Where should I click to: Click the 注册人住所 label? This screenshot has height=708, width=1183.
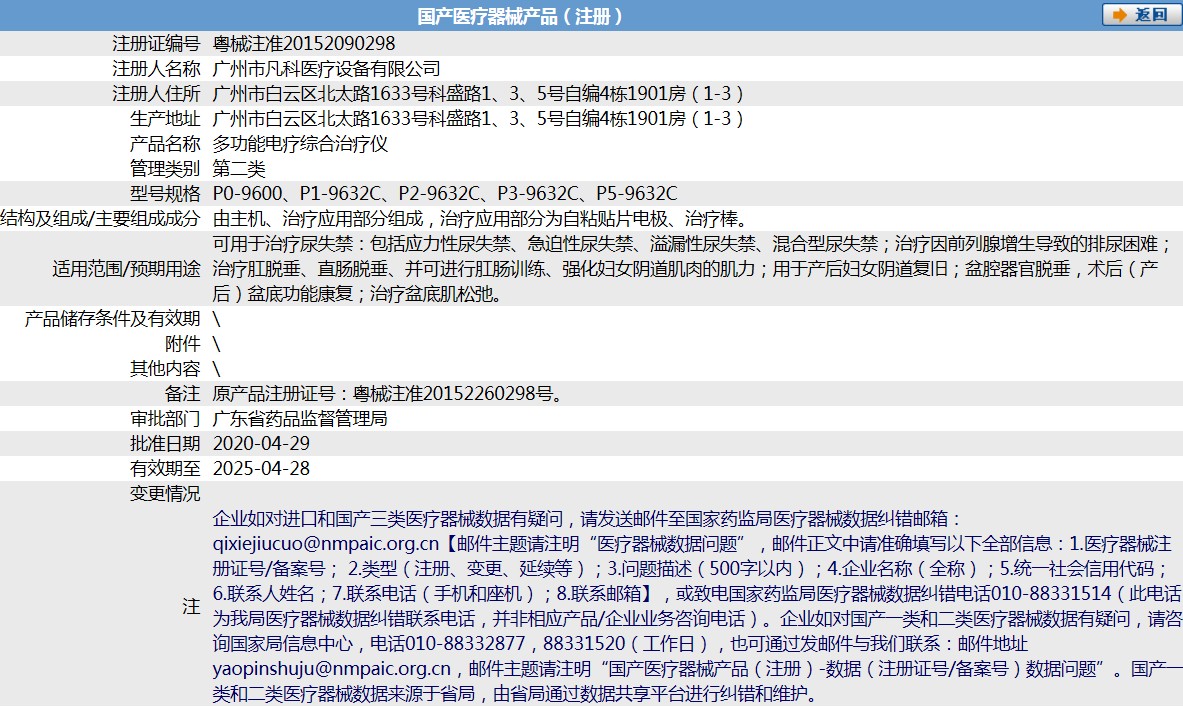pos(156,94)
